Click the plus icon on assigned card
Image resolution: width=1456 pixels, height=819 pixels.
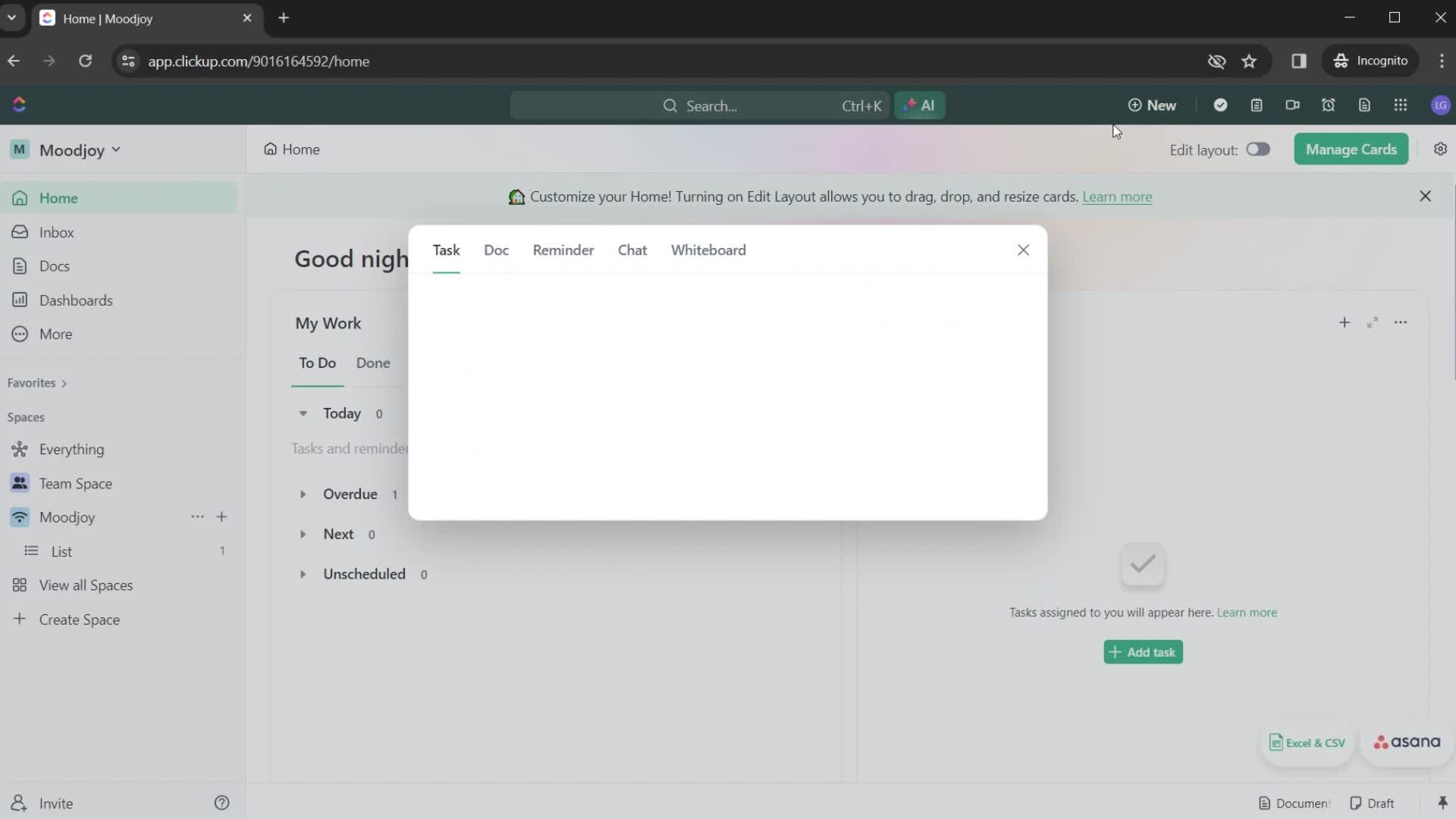pyautogui.click(x=1344, y=322)
